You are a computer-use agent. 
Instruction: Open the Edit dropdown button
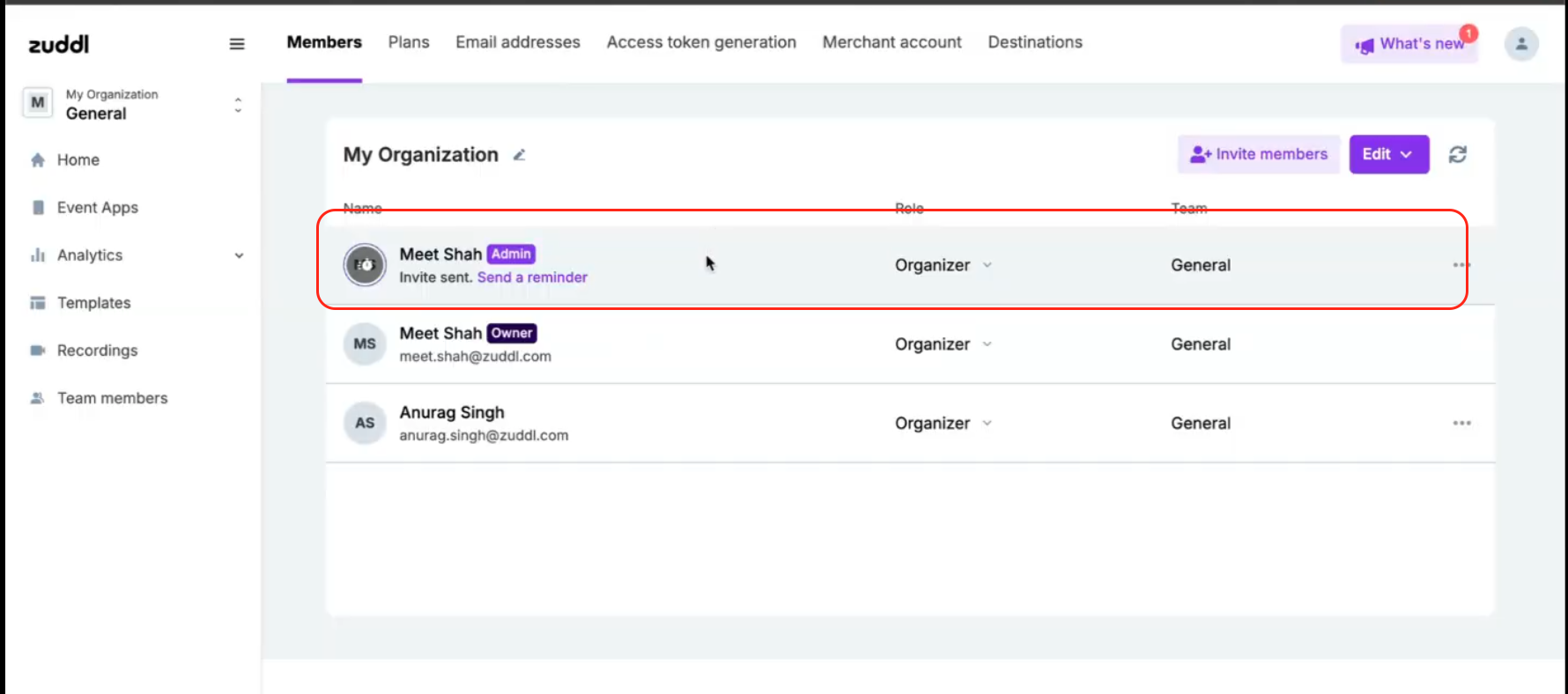click(1388, 154)
